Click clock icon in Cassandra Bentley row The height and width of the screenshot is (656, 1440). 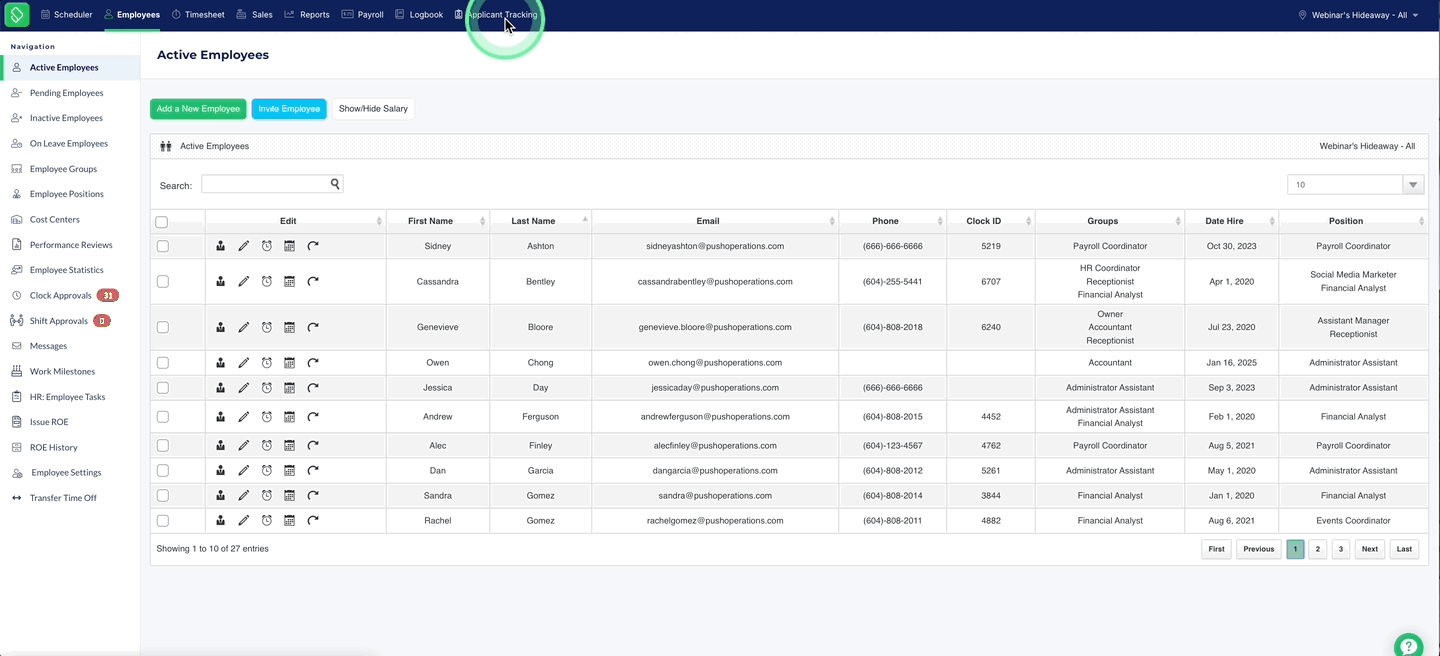[x=267, y=282]
